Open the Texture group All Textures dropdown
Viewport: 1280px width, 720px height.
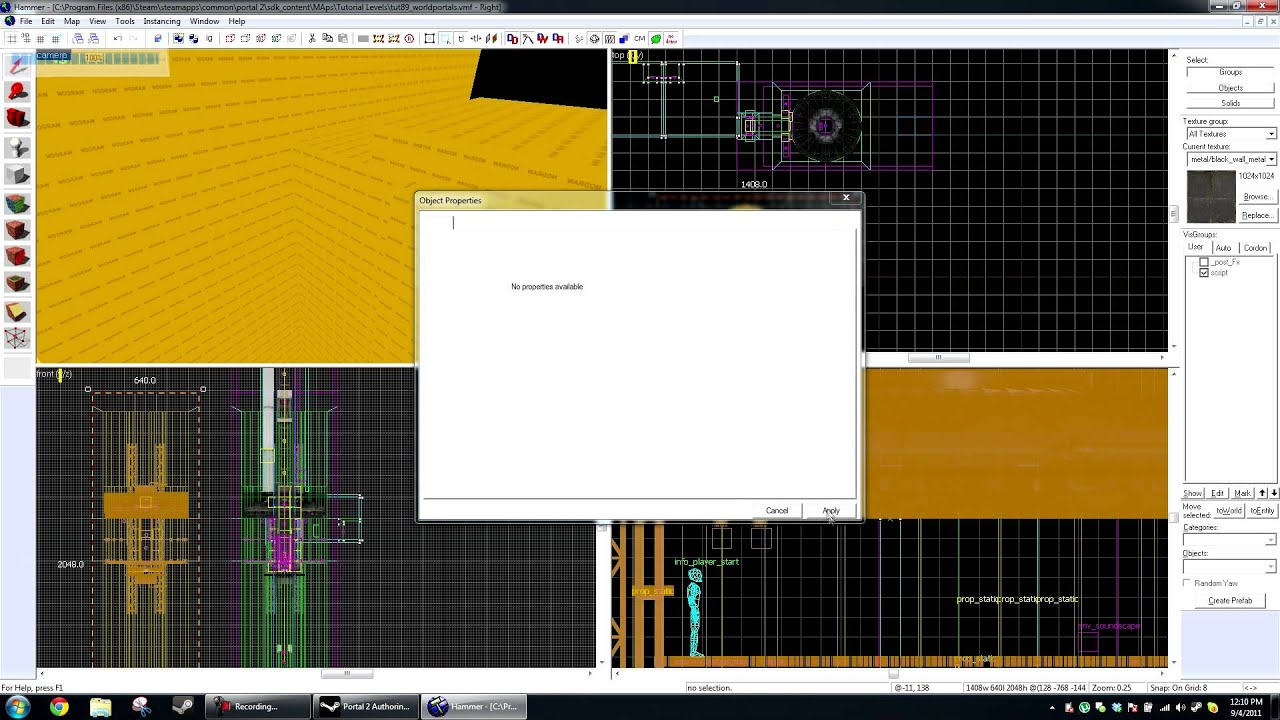[1231, 134]
